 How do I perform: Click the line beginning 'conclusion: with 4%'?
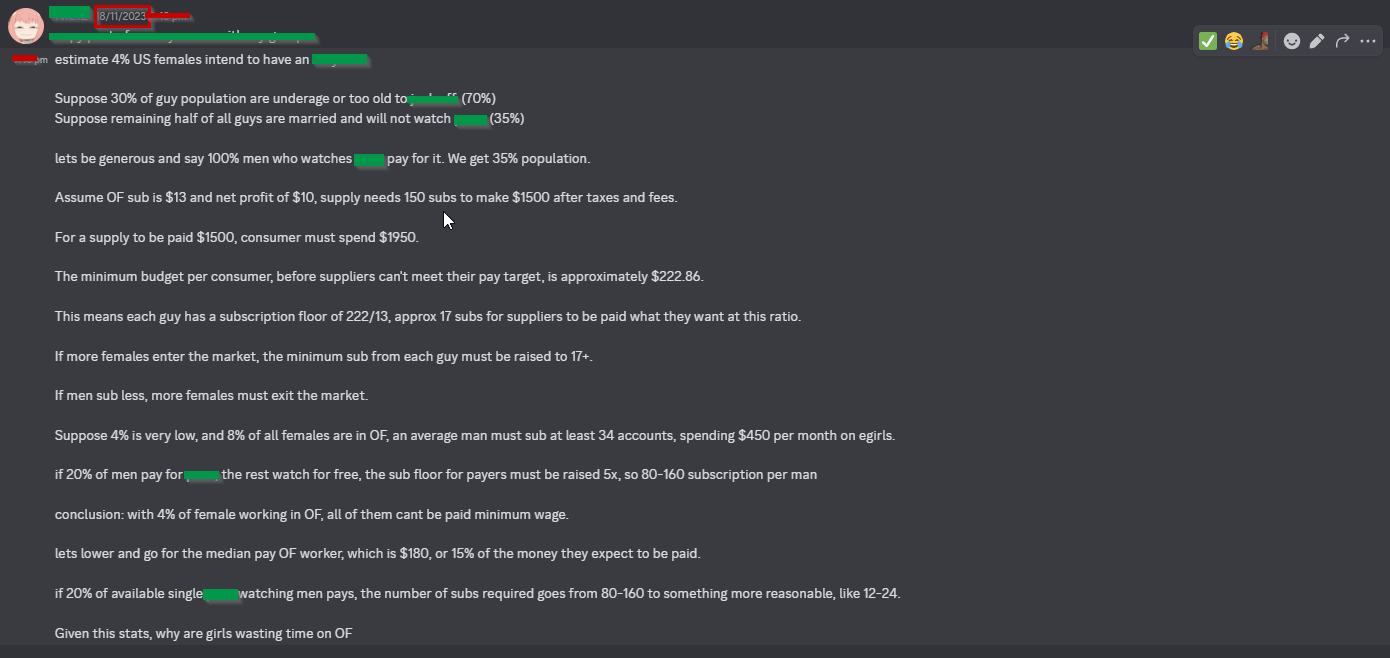(311, 514)
